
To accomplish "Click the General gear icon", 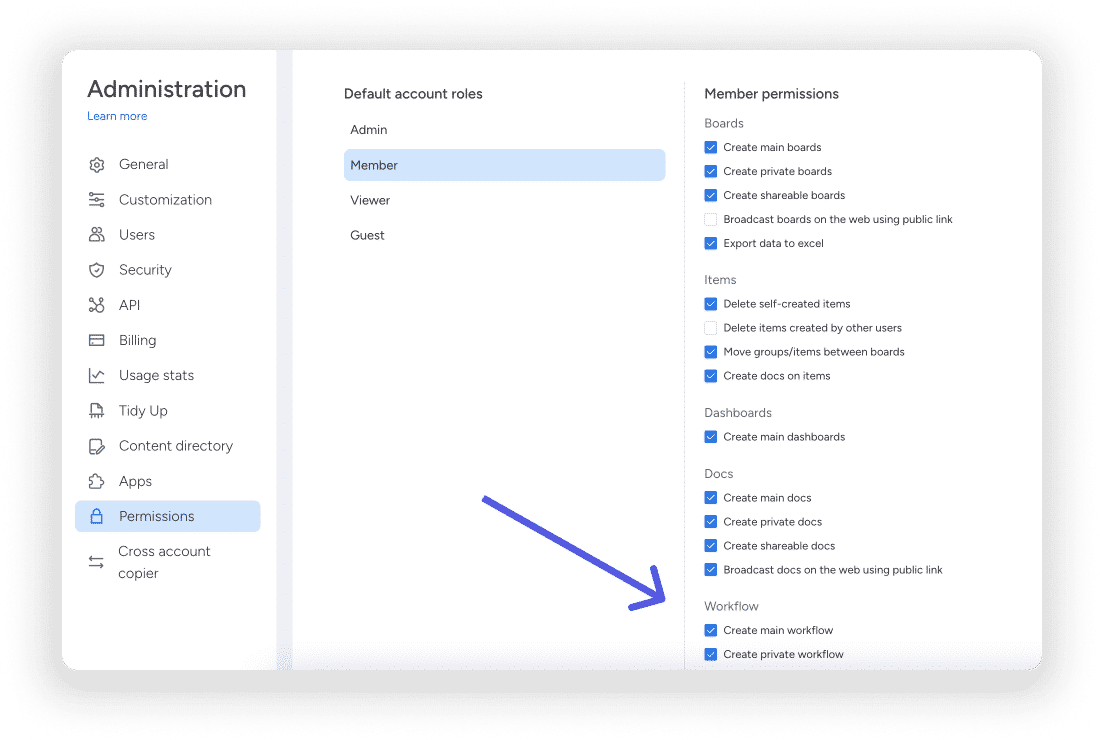I will (x=97, y=165).
